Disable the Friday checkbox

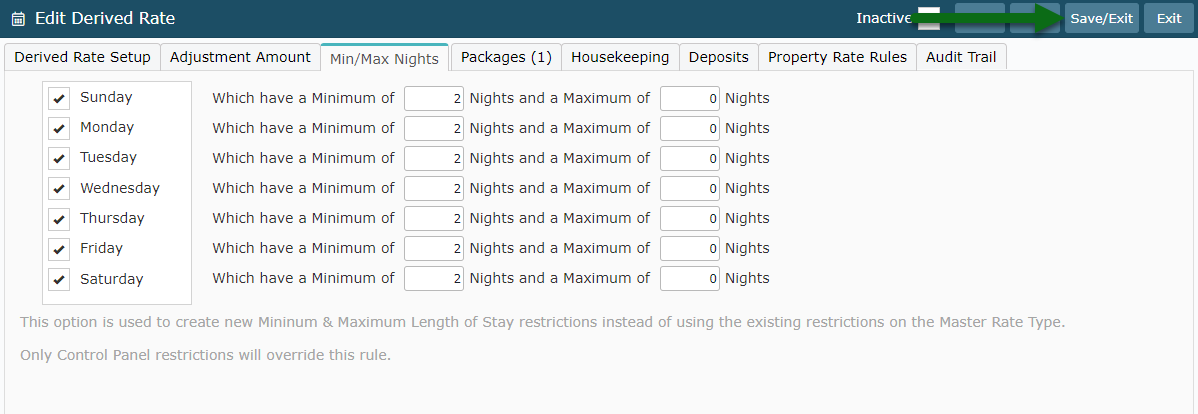[59, 249]
